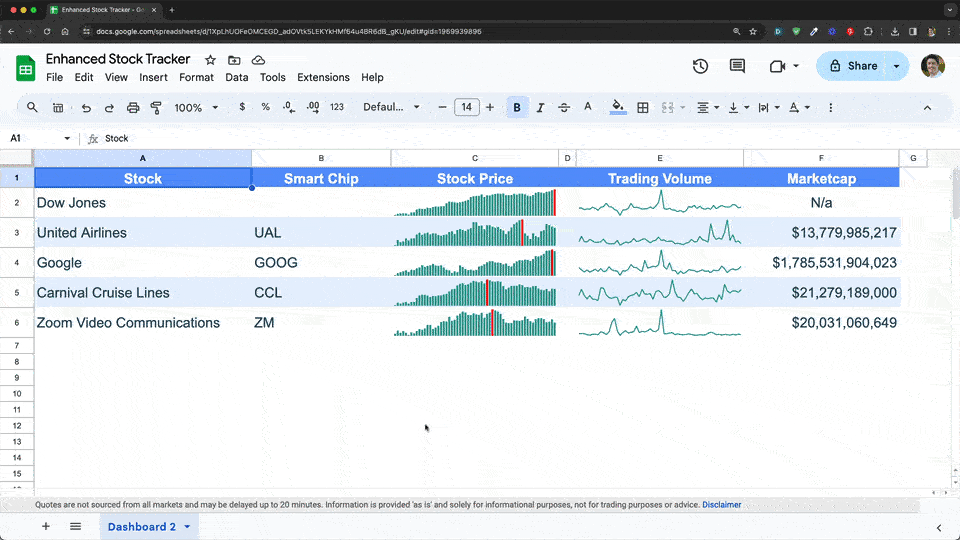Click the formula bar containing Stock
The image size is (960, 540).
[x=527, y=138]
